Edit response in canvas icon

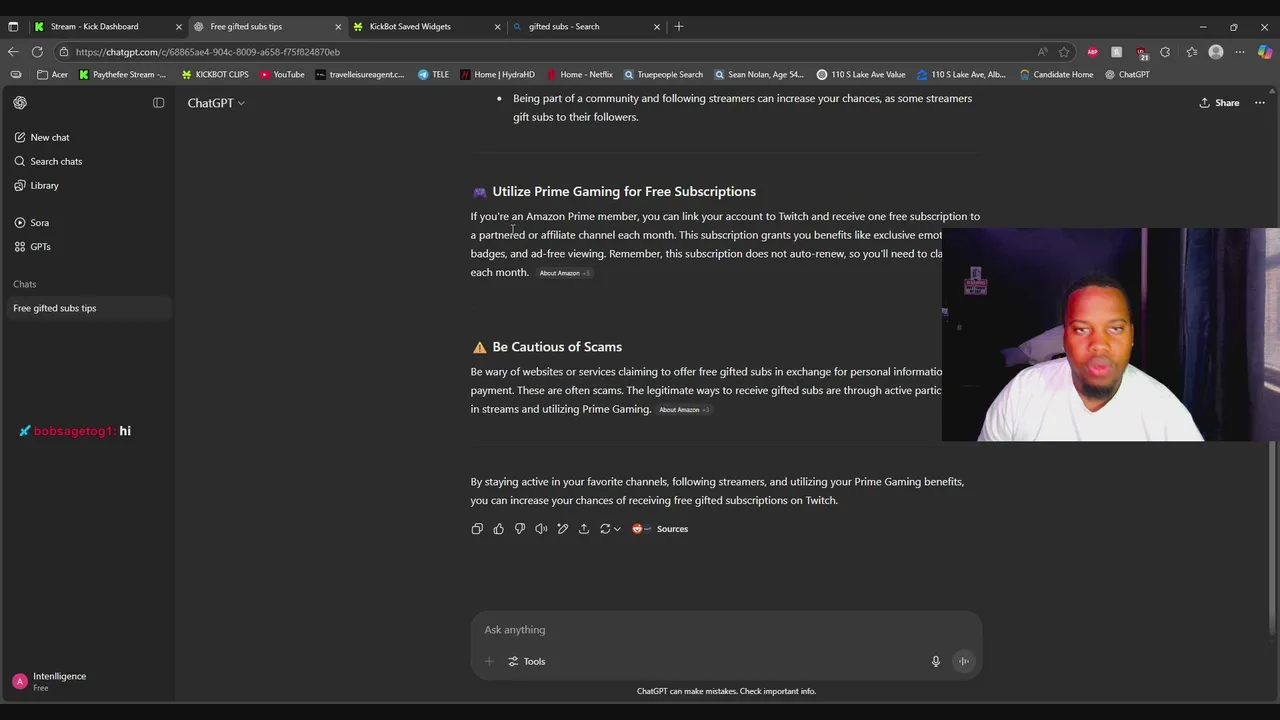point(562,529)
